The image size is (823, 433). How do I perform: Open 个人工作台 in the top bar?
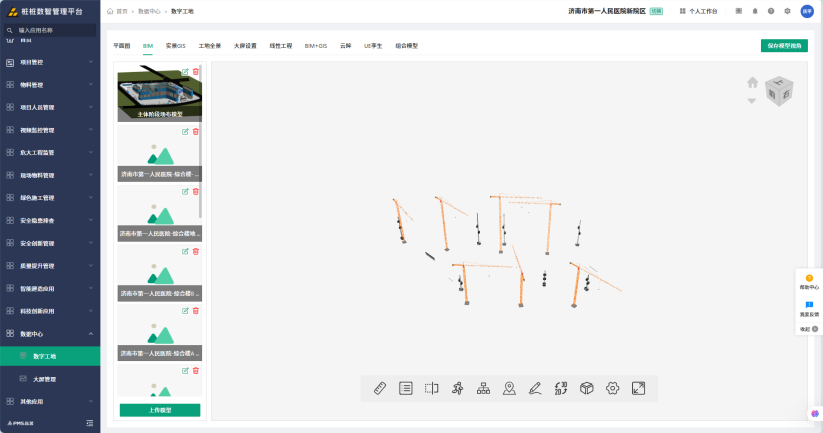(x=699, y=11)
